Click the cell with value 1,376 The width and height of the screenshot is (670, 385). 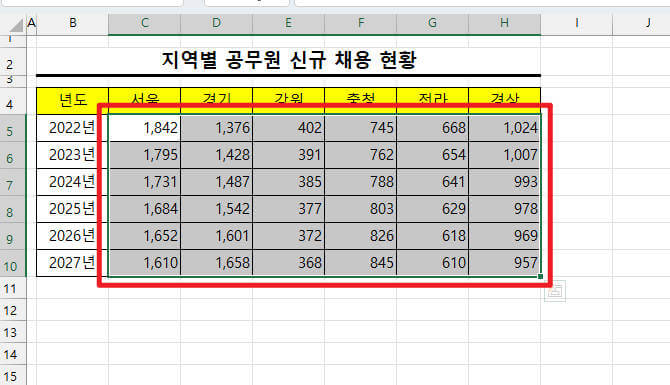(x=217, y=128)
